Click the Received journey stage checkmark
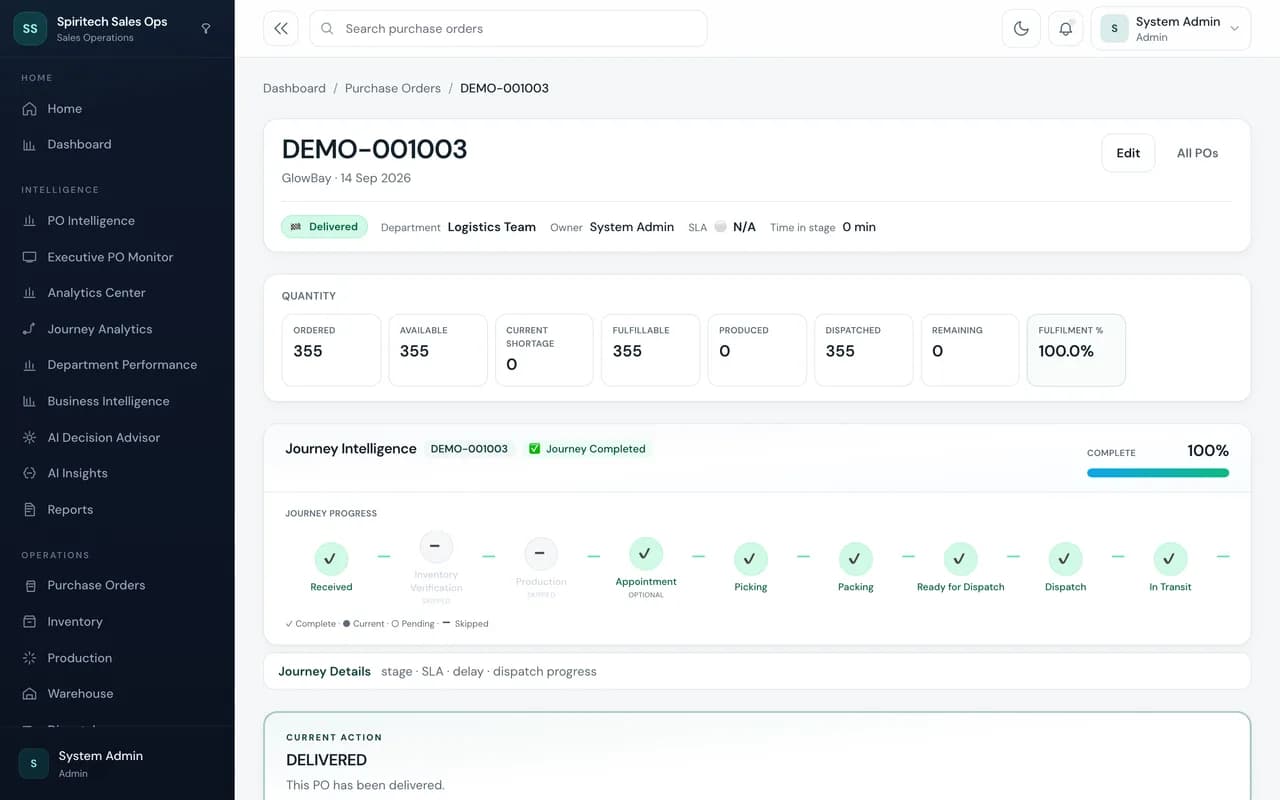Viewport: 1280px width, 800px height. tap(331, 559)
